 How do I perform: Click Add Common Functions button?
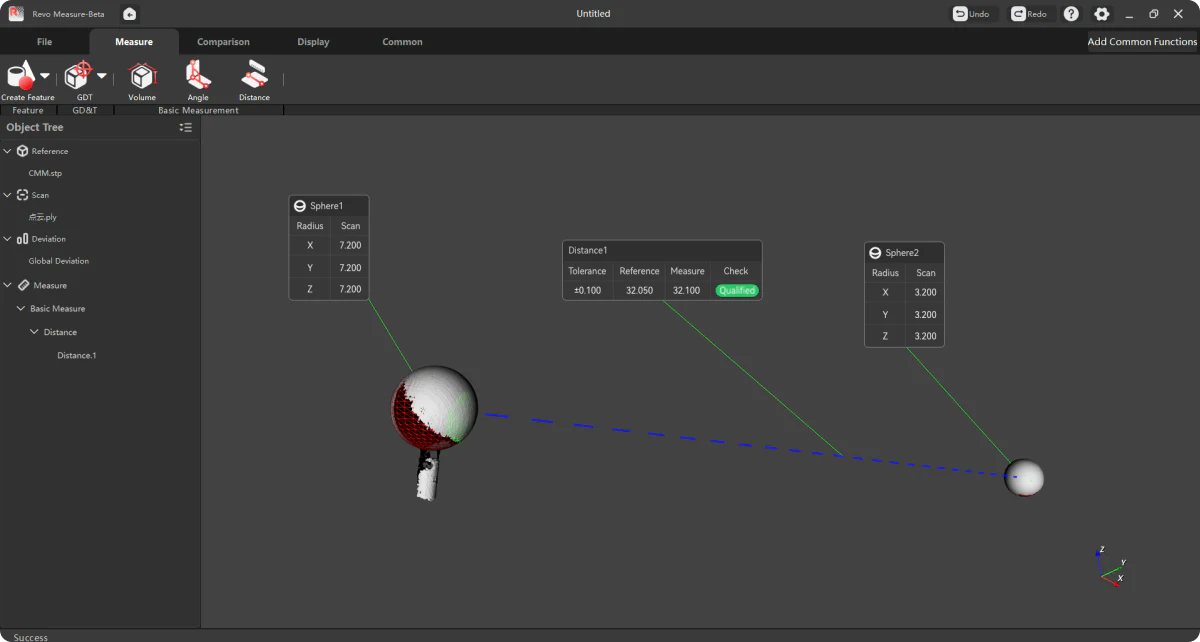1142,42
